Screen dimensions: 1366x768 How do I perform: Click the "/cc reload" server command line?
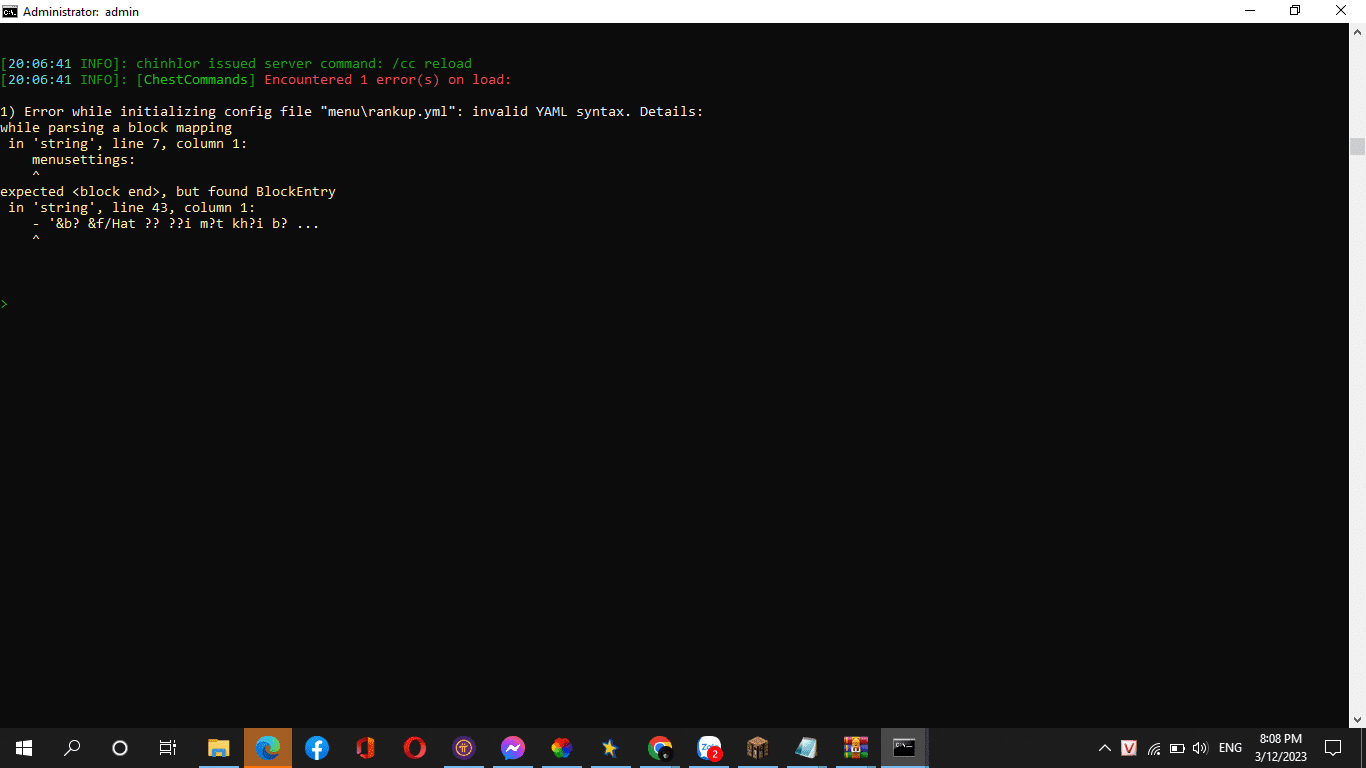(x=236, y=64)
